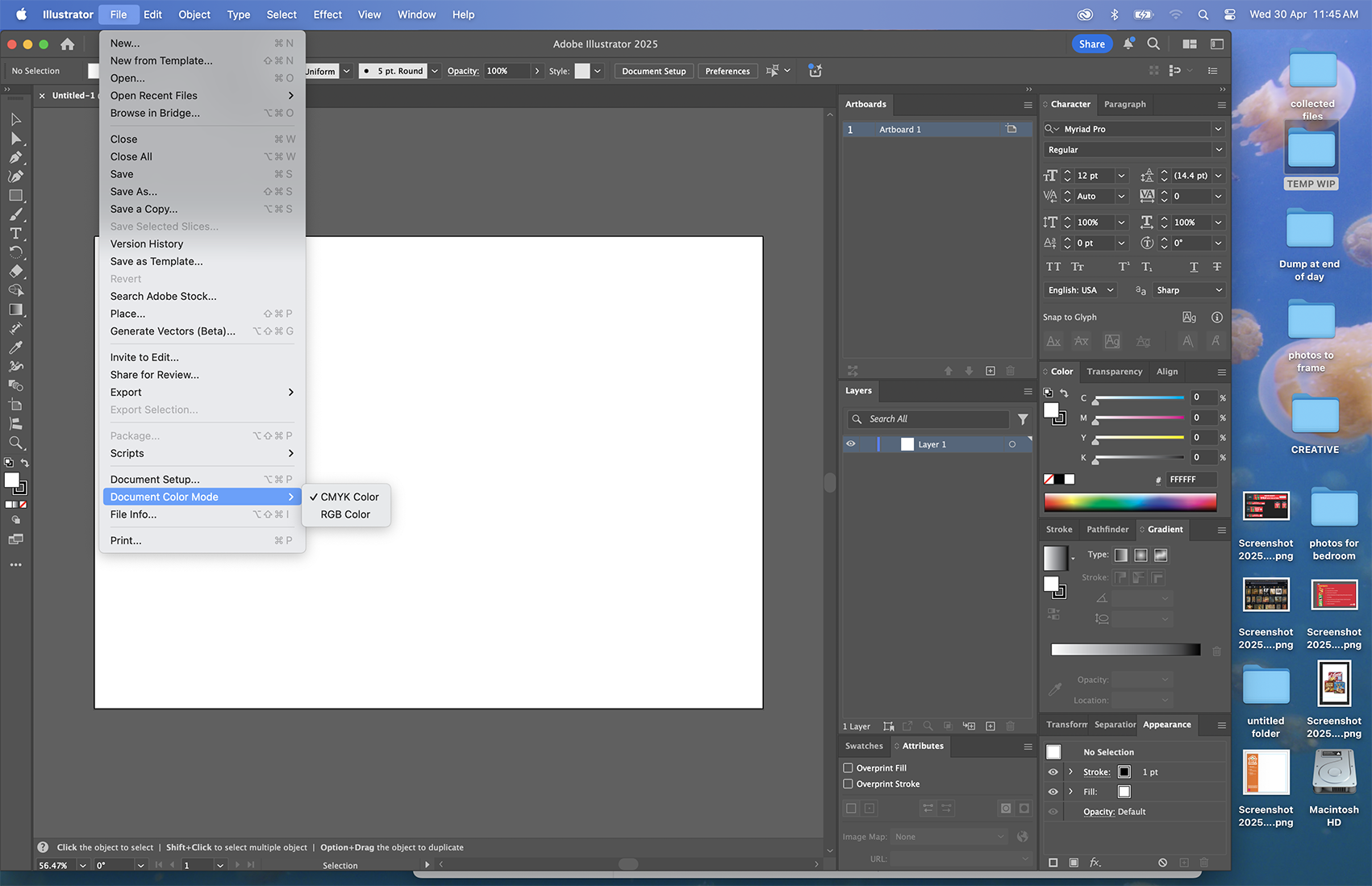Pick a color from the rainbow spectrum bar
Viewport: 1372px width, 886px height.
click(1129, 501)
